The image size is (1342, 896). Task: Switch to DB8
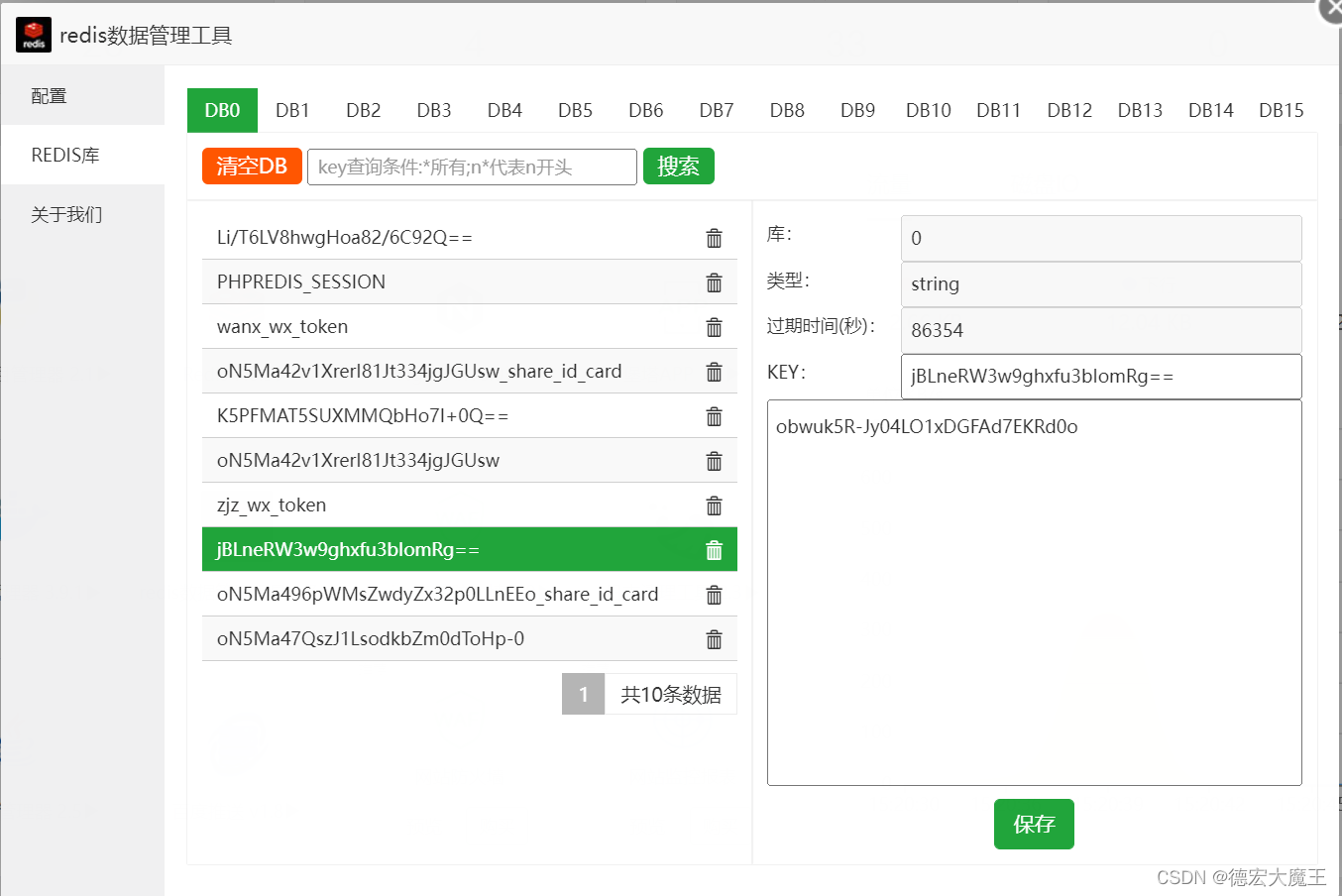(787, 110)
